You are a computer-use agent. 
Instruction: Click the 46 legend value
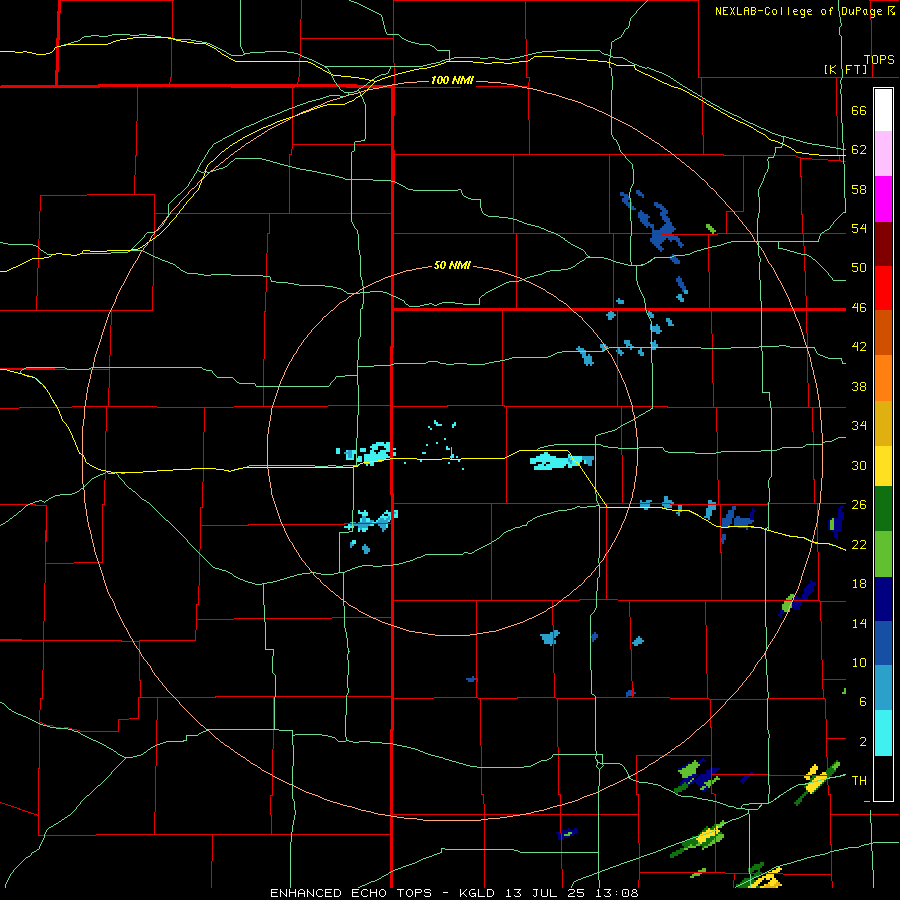click(859, 308)
